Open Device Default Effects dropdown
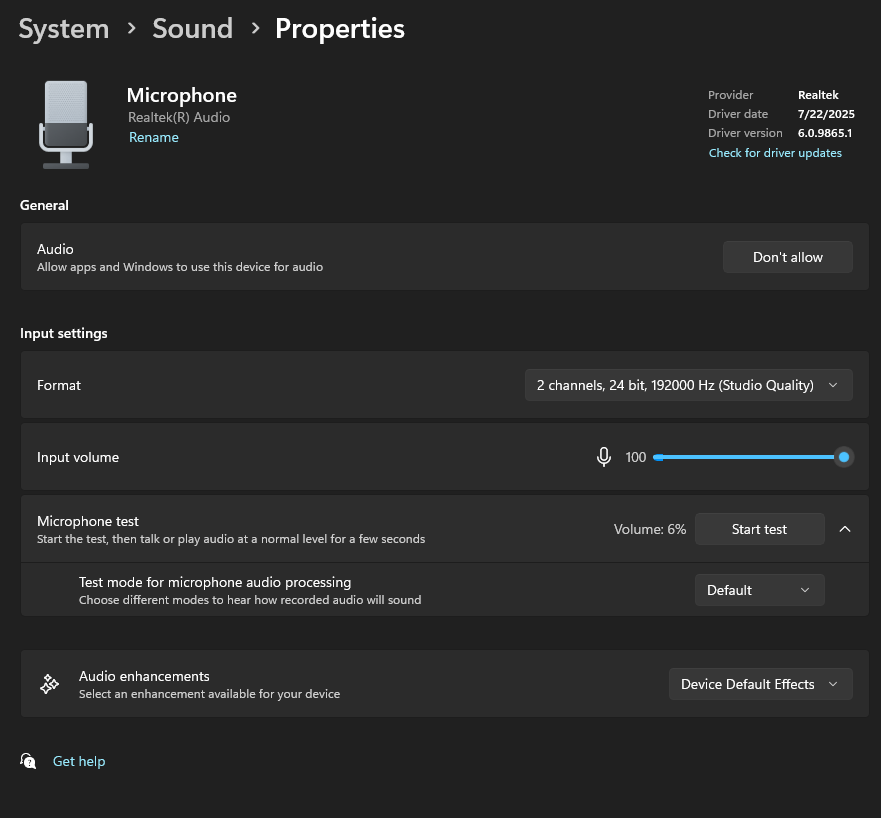881x818 pixels. (760, 684)
